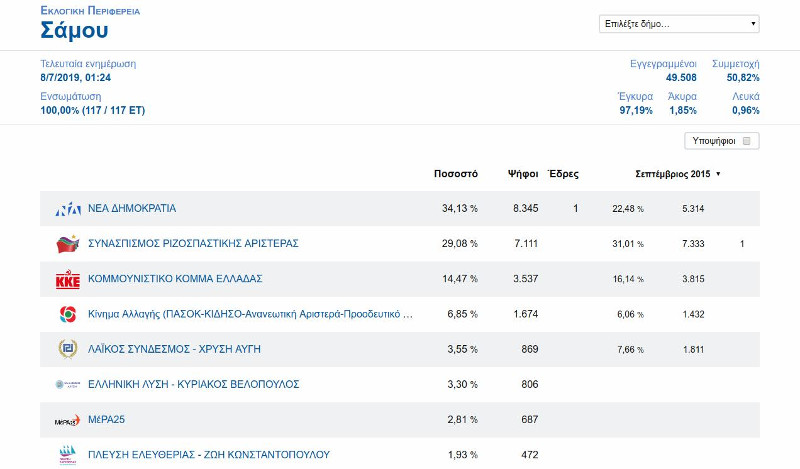Screen dimensions: 800x469
Task: Click the 806 votes cell
Action: tap(530, 384)
